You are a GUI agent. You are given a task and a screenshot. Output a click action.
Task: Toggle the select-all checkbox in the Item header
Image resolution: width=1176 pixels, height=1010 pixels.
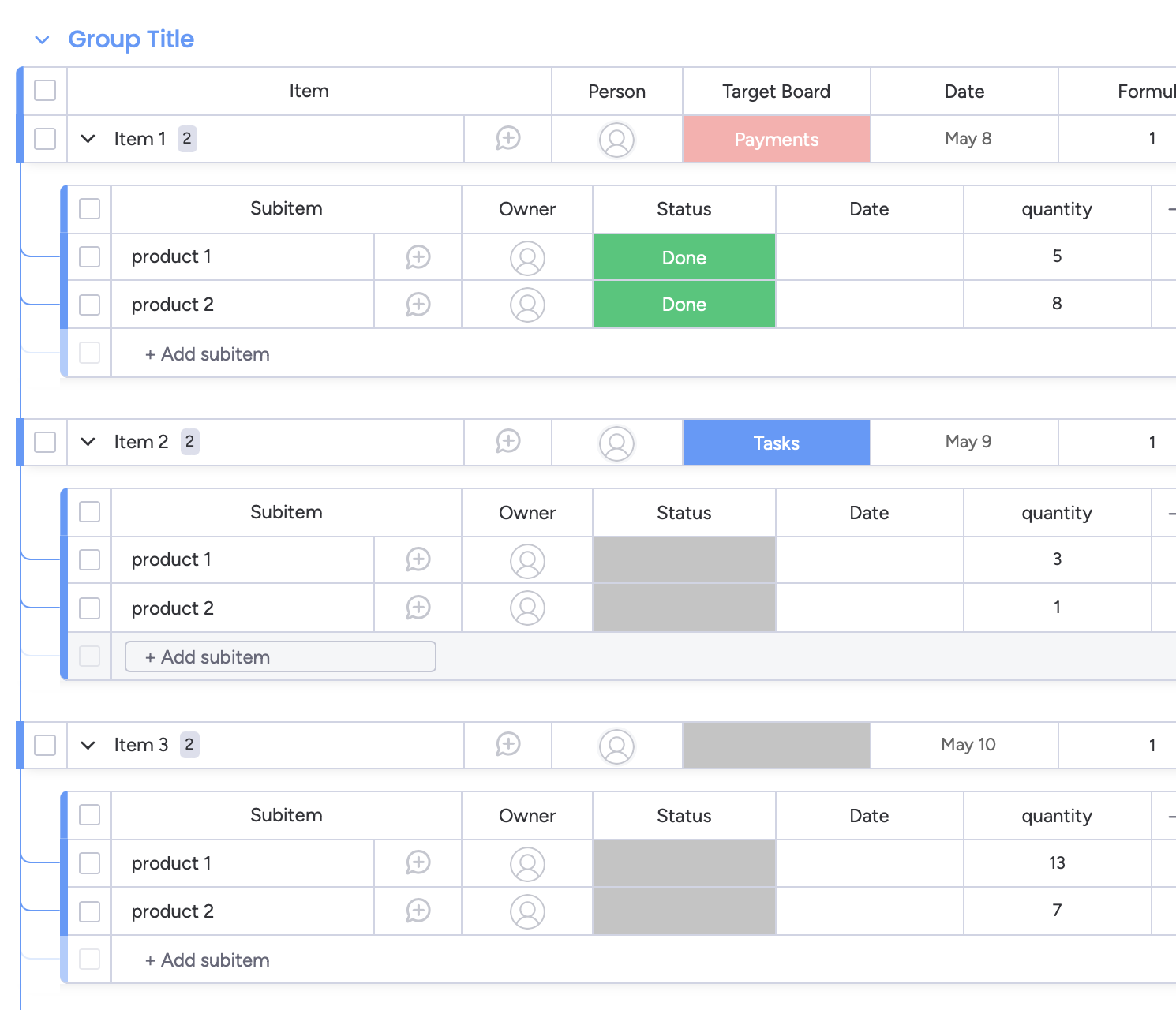(x=45, y=91)
